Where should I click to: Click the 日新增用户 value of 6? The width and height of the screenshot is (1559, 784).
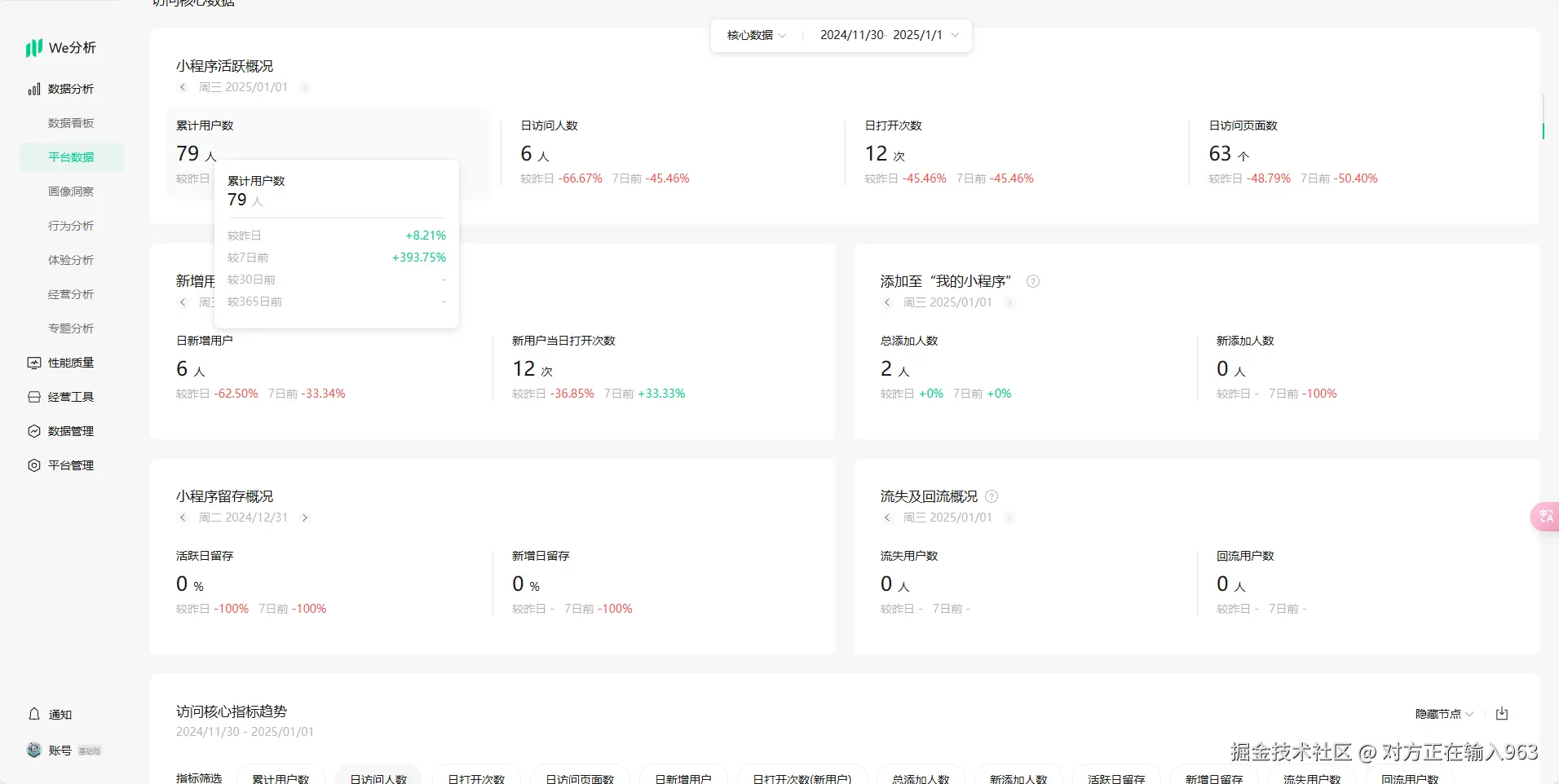pos(182,368)
